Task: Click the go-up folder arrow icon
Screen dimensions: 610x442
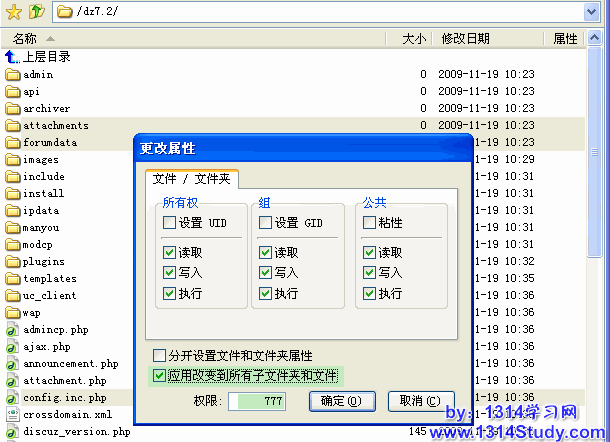Action: pyautogui.click(x=36, y=12)
